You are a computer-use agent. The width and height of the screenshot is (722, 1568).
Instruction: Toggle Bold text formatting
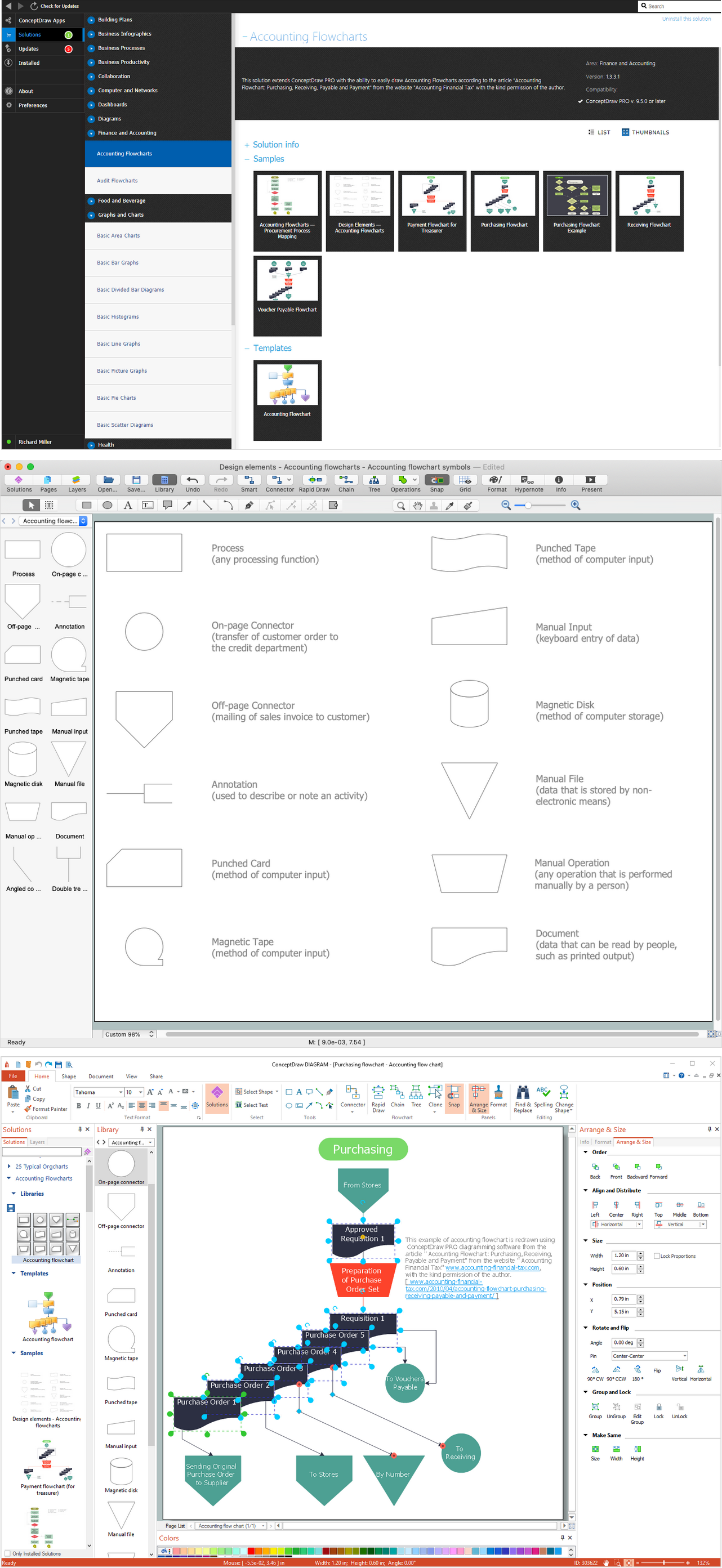tap(78, 1105)
